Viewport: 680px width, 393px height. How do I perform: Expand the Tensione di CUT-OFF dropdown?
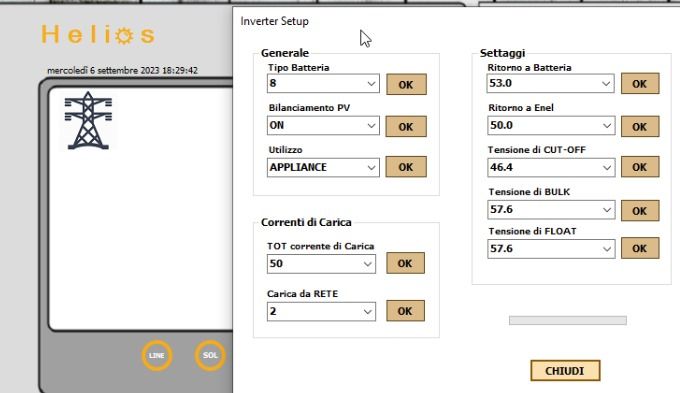551,167
